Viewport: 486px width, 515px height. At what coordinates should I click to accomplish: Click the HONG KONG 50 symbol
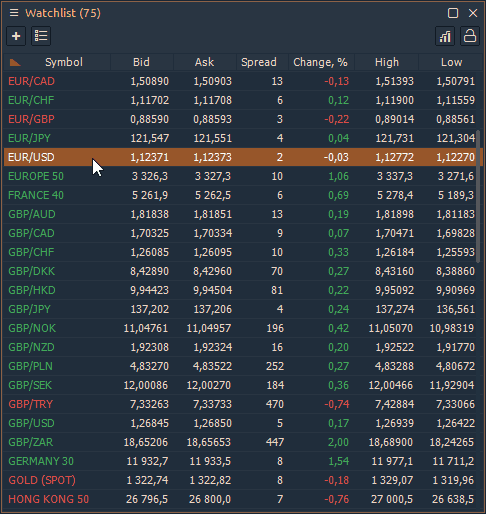(x=48, y=499)
